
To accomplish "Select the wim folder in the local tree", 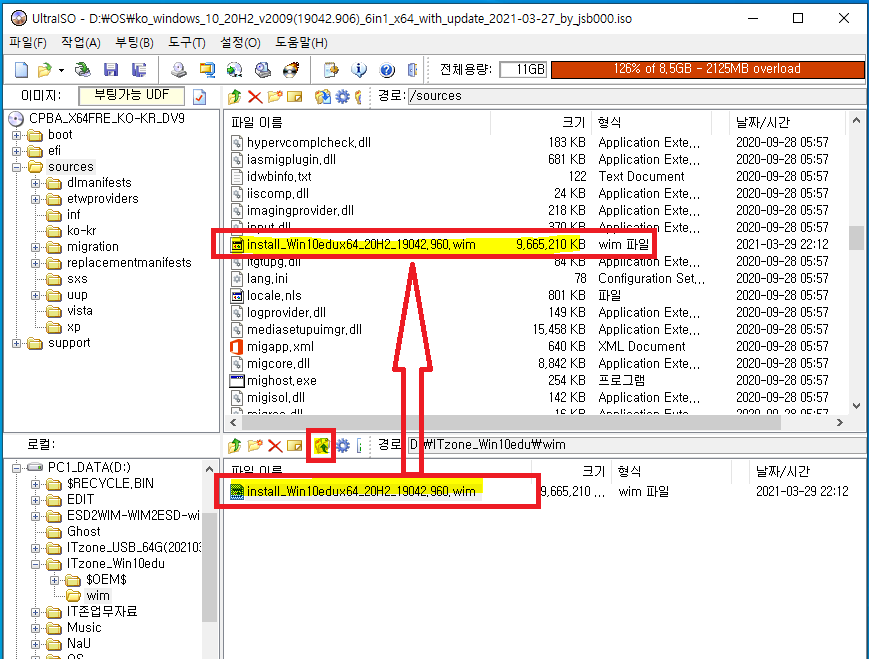I will pos(98,596).
